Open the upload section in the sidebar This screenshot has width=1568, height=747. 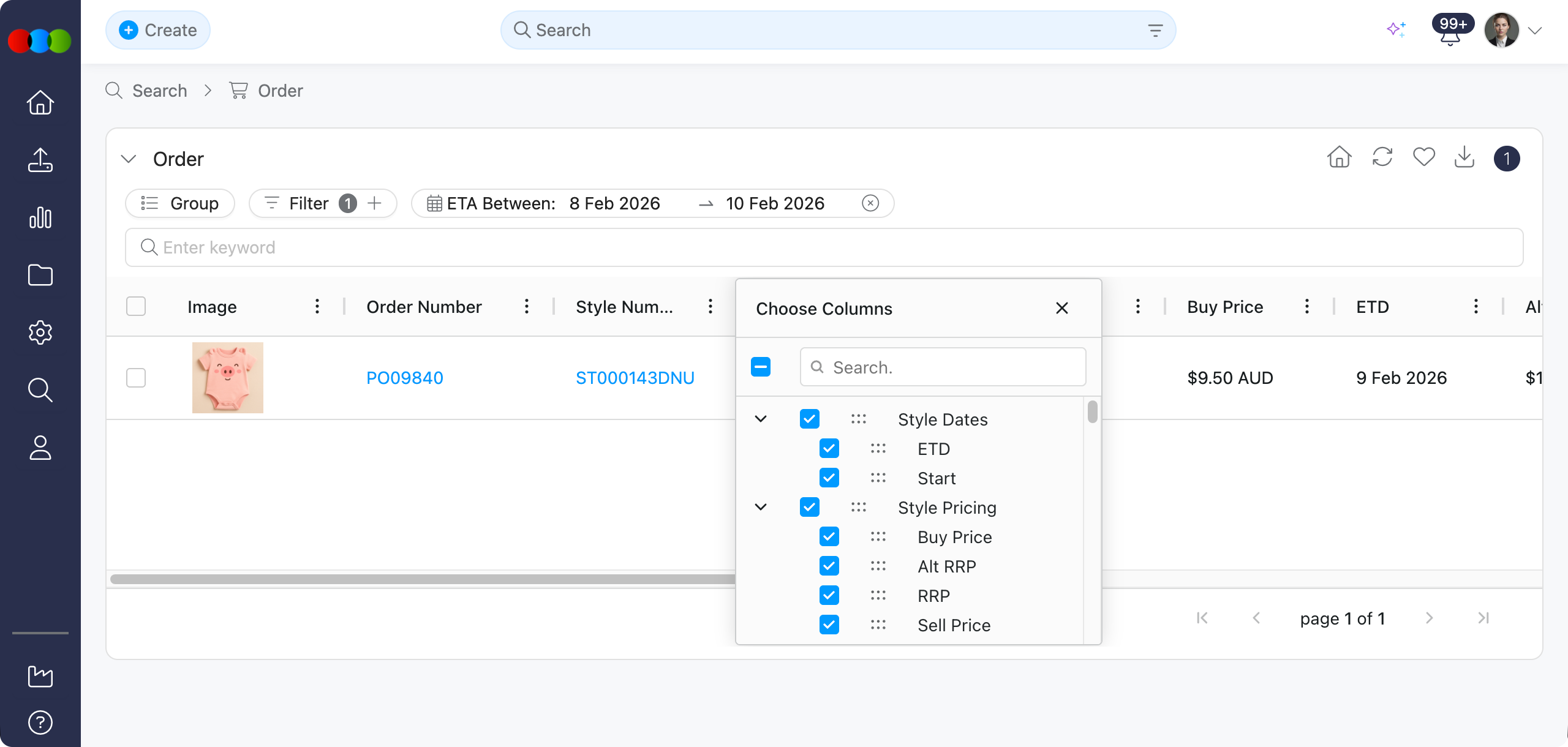(39, 160)
